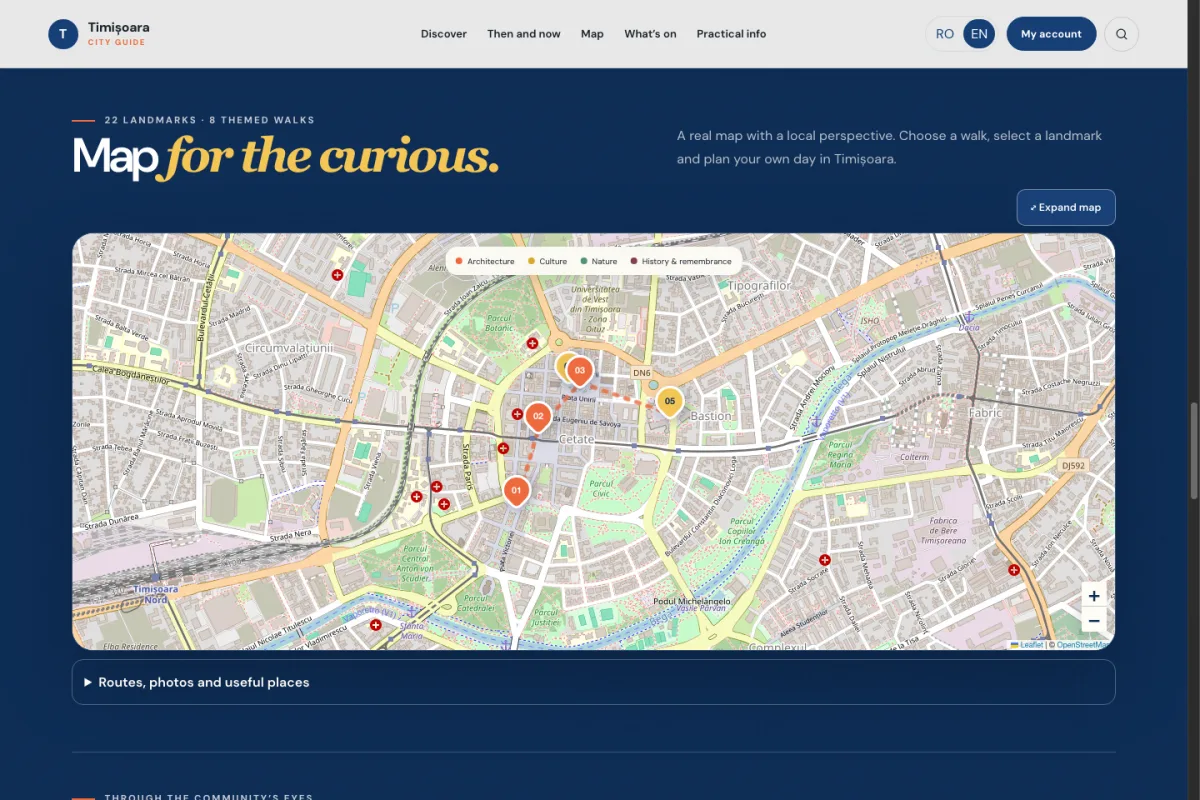Viewport: 1200px width, 800px height.
Task: Click the page vertical scrollbar thumb
Action: [x=1192, y=450]
